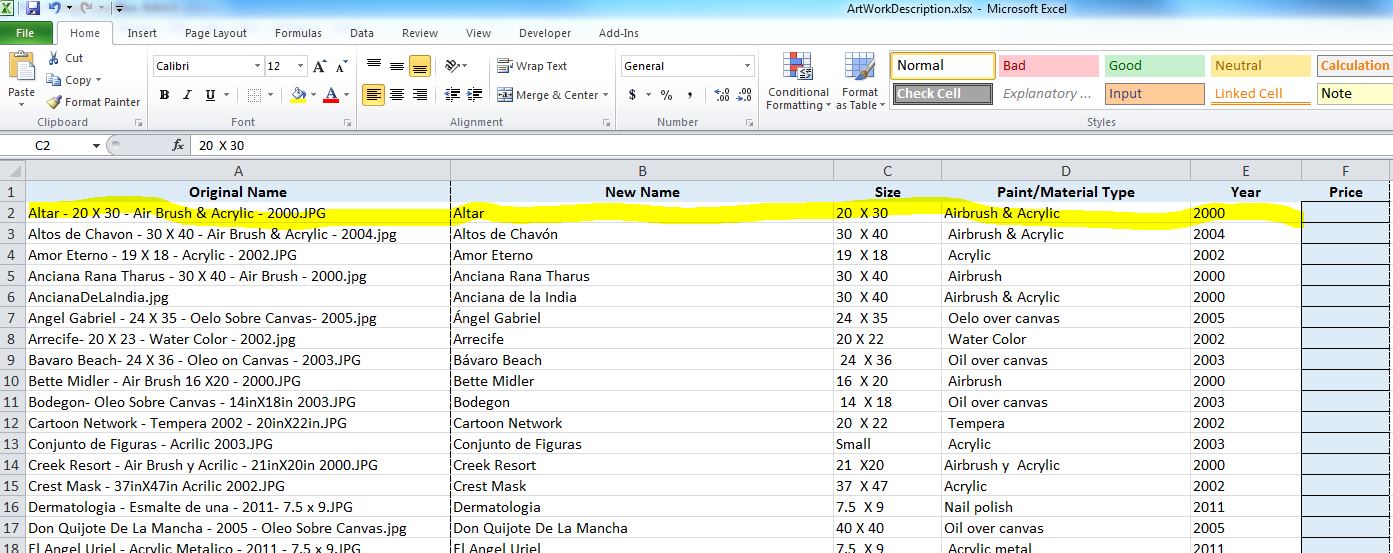This screenshot has height=553, width=1393.
Task: Apply Percent Style number format
Action: pos(665,95)
